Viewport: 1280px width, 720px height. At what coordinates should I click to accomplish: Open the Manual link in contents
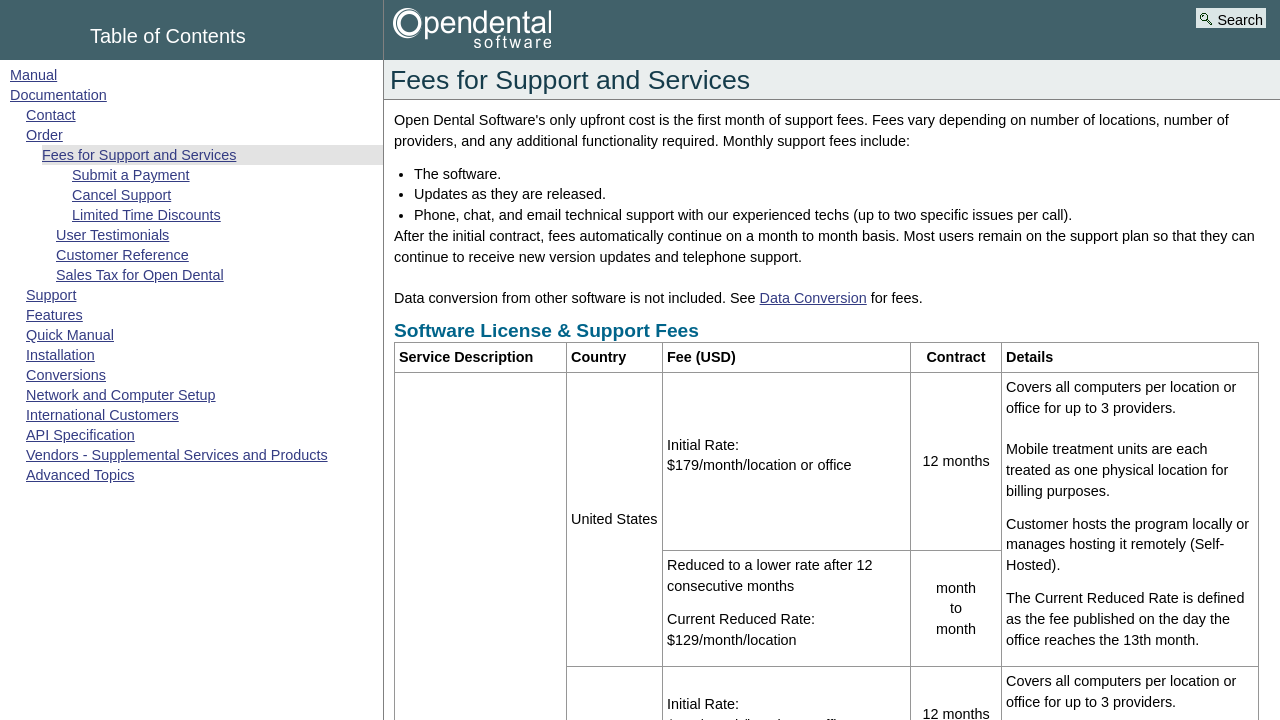click(x=33, y=75)
